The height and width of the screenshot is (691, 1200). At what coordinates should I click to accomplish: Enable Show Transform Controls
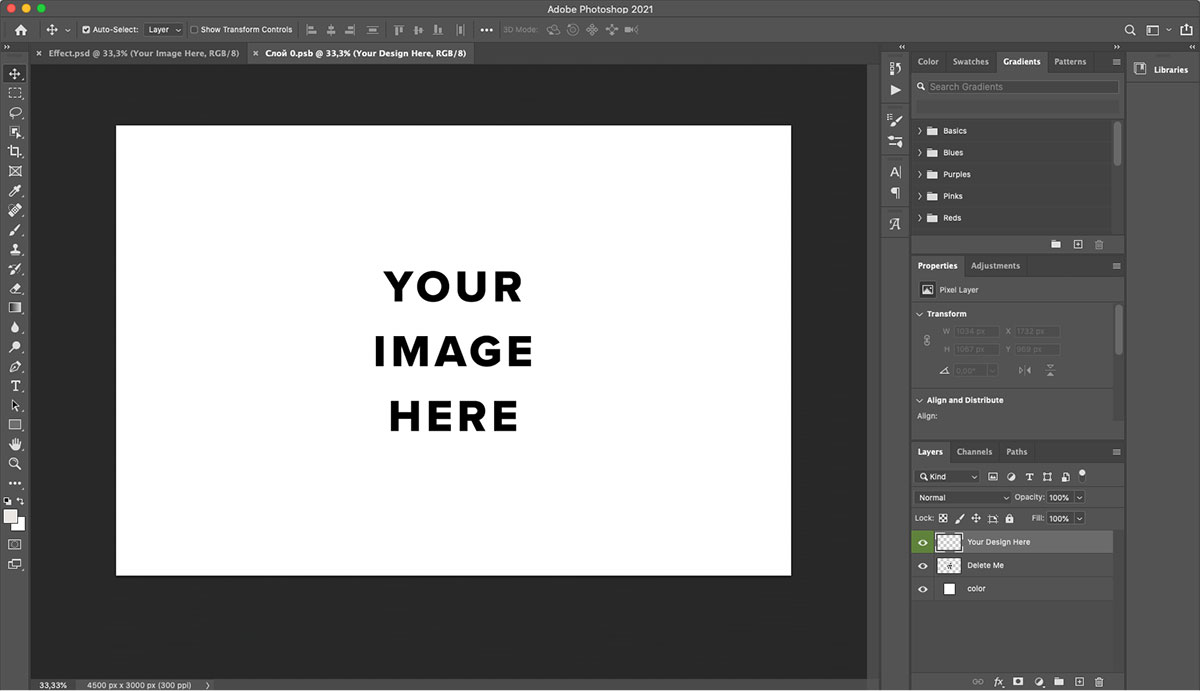pos(192,29)
